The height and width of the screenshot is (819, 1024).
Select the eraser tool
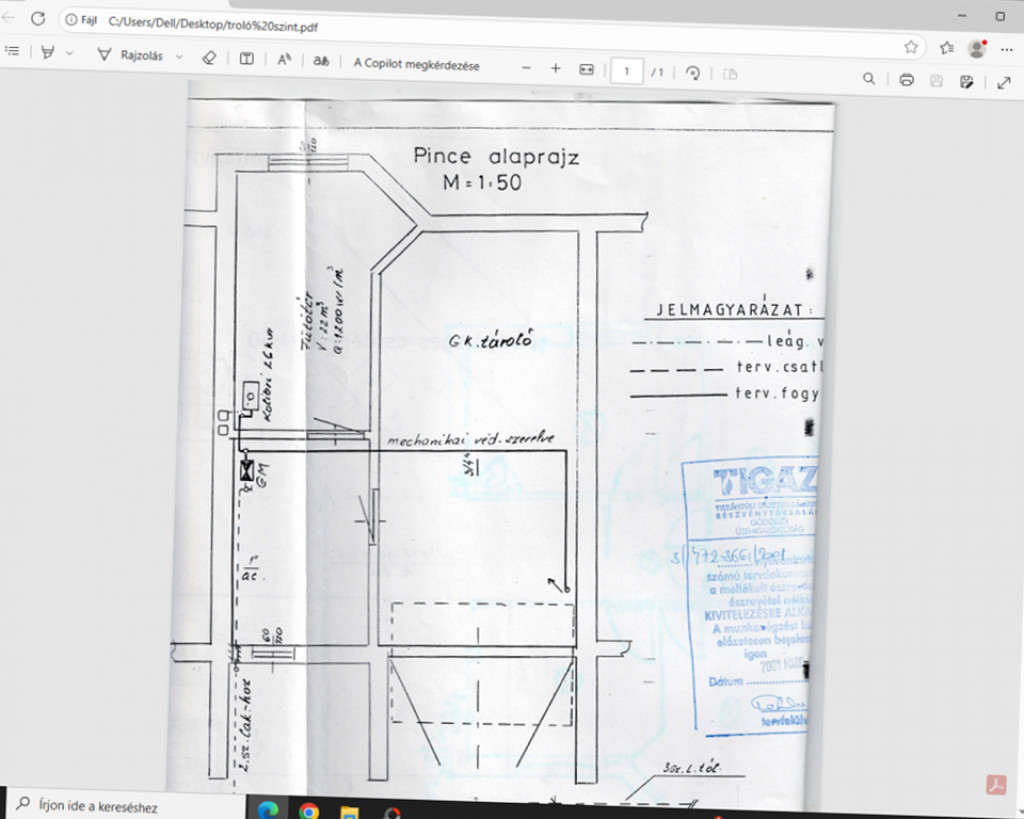(x=209, y=58)
